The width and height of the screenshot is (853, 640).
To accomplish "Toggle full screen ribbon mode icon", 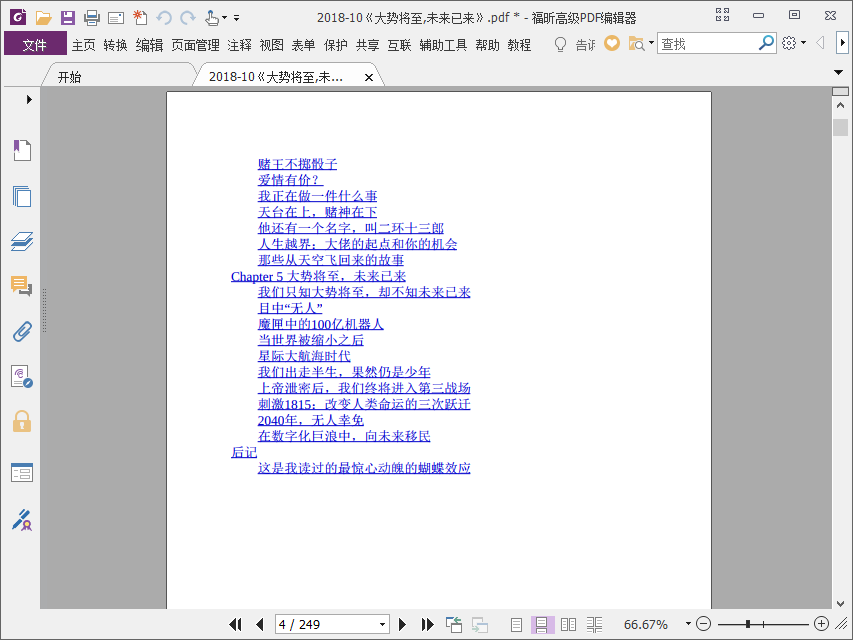I will (x=722, y=15).
